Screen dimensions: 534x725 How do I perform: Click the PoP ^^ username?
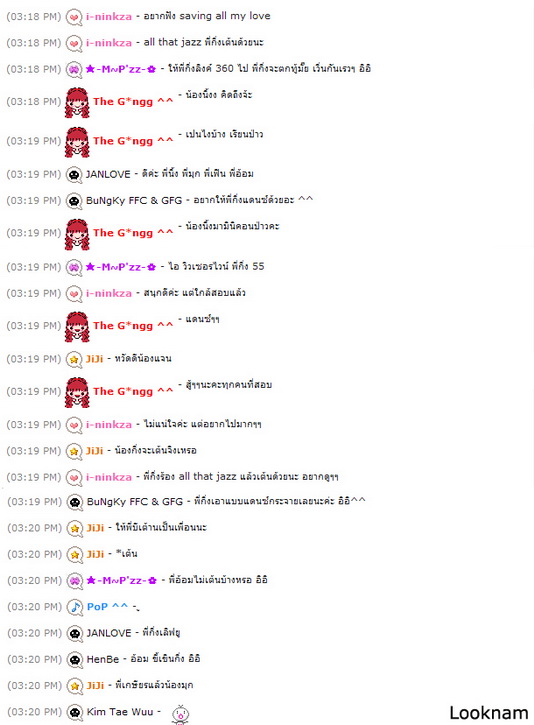(107, 607)
